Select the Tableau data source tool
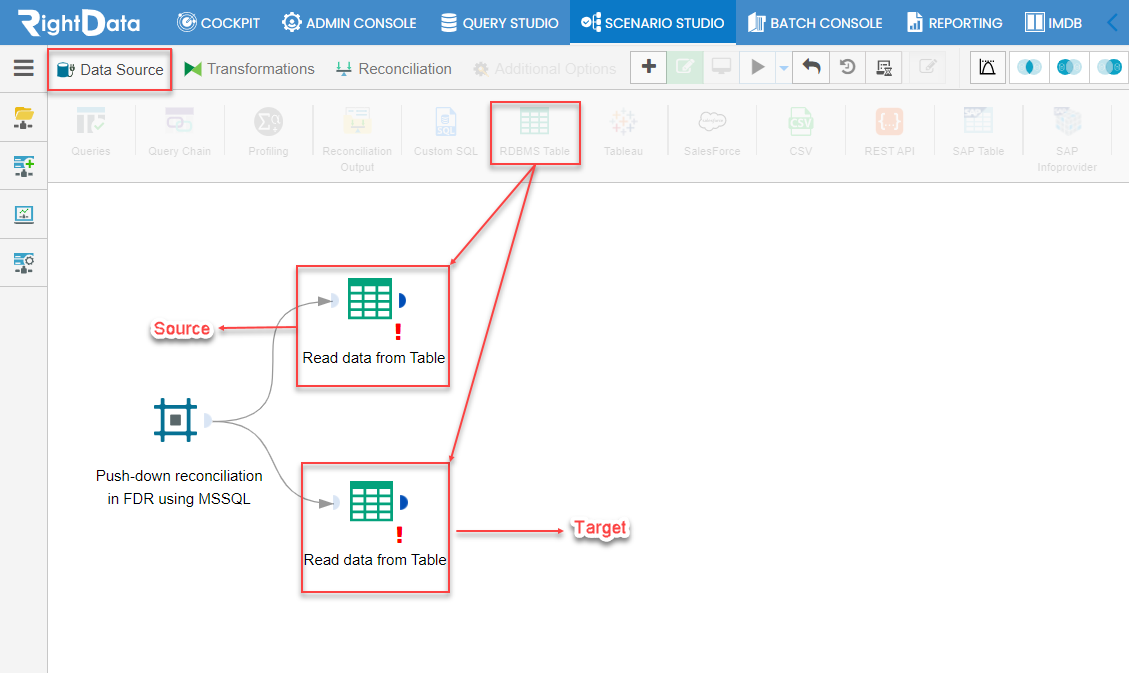Viewport: 1129px width, 673px height. coord(623,132)
